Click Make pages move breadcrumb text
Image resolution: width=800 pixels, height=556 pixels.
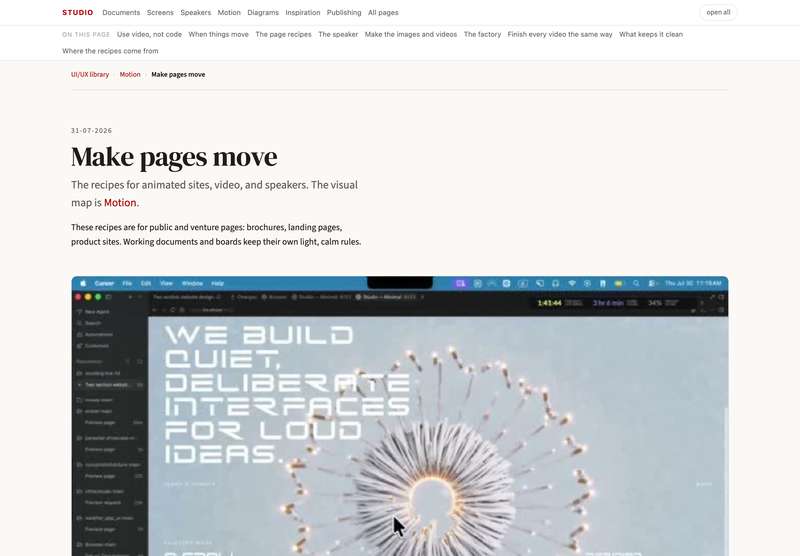point(178,74)
